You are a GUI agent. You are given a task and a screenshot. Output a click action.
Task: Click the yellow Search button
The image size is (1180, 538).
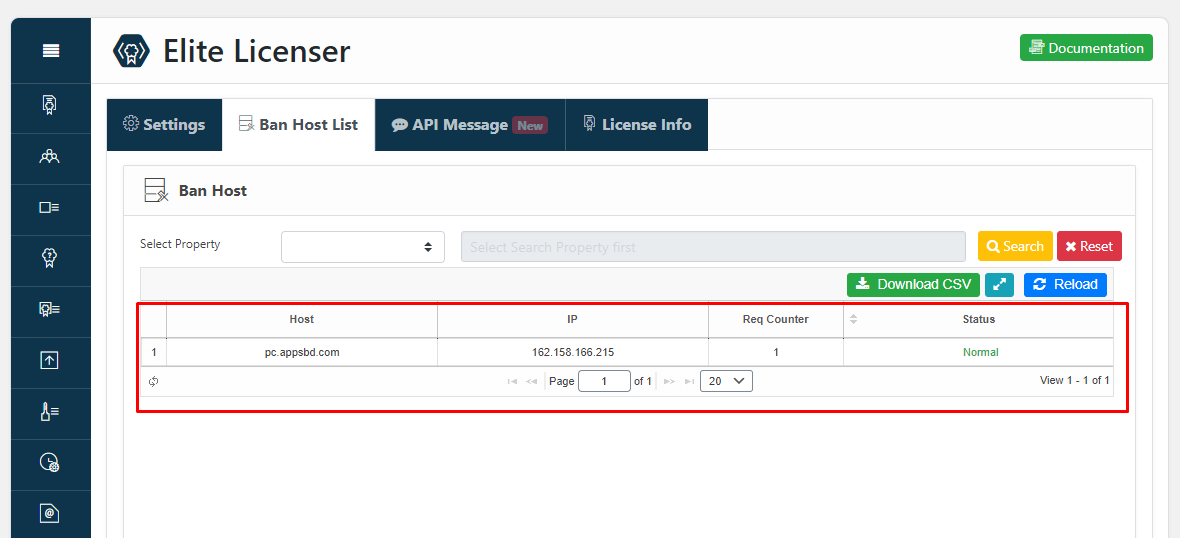(x=1014, y=247)
